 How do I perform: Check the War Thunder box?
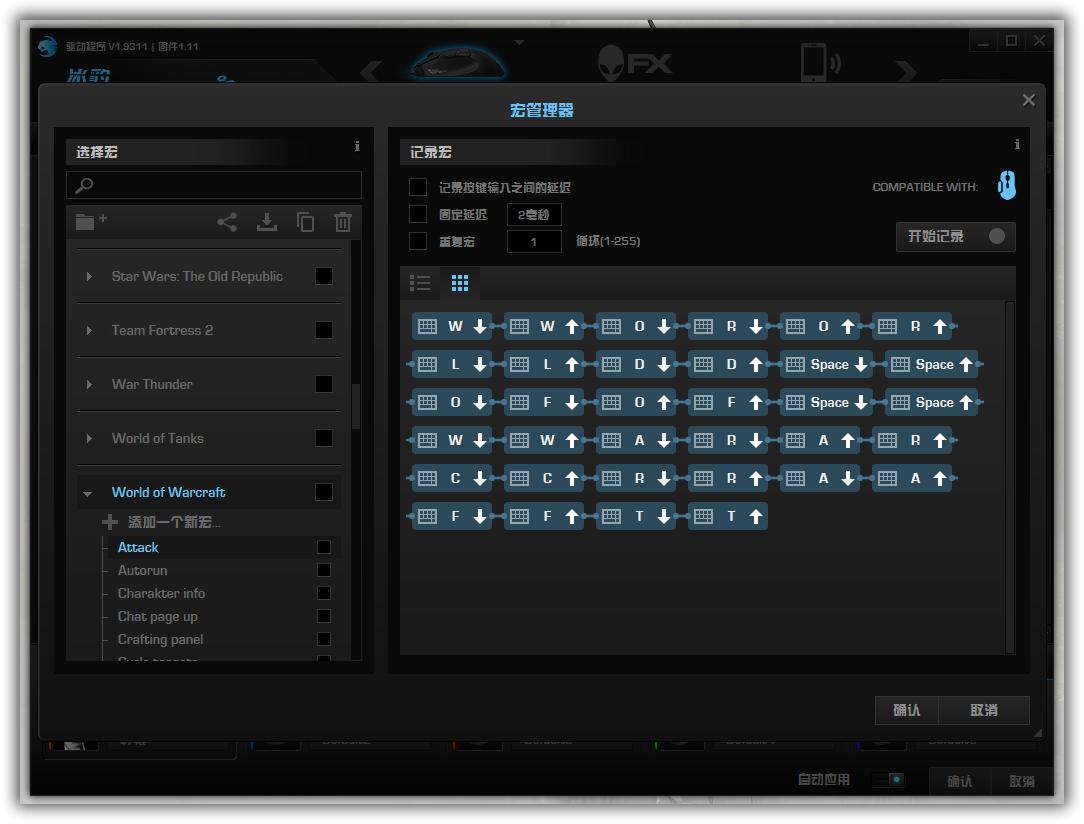pos(324,384)
